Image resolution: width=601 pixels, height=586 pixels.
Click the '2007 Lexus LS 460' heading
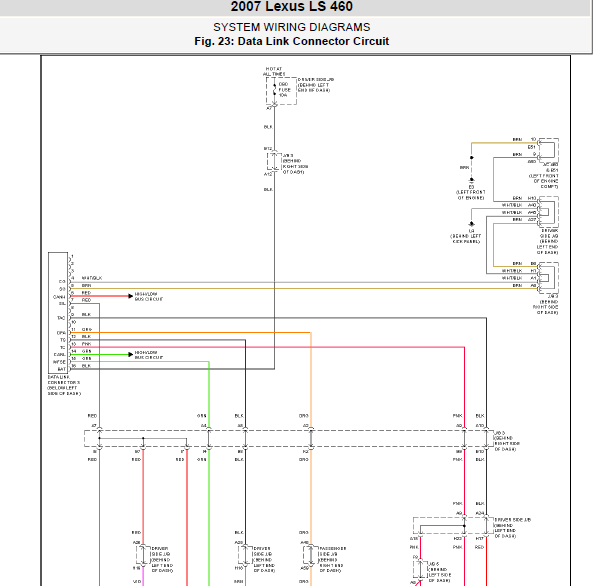coord(291,7)
